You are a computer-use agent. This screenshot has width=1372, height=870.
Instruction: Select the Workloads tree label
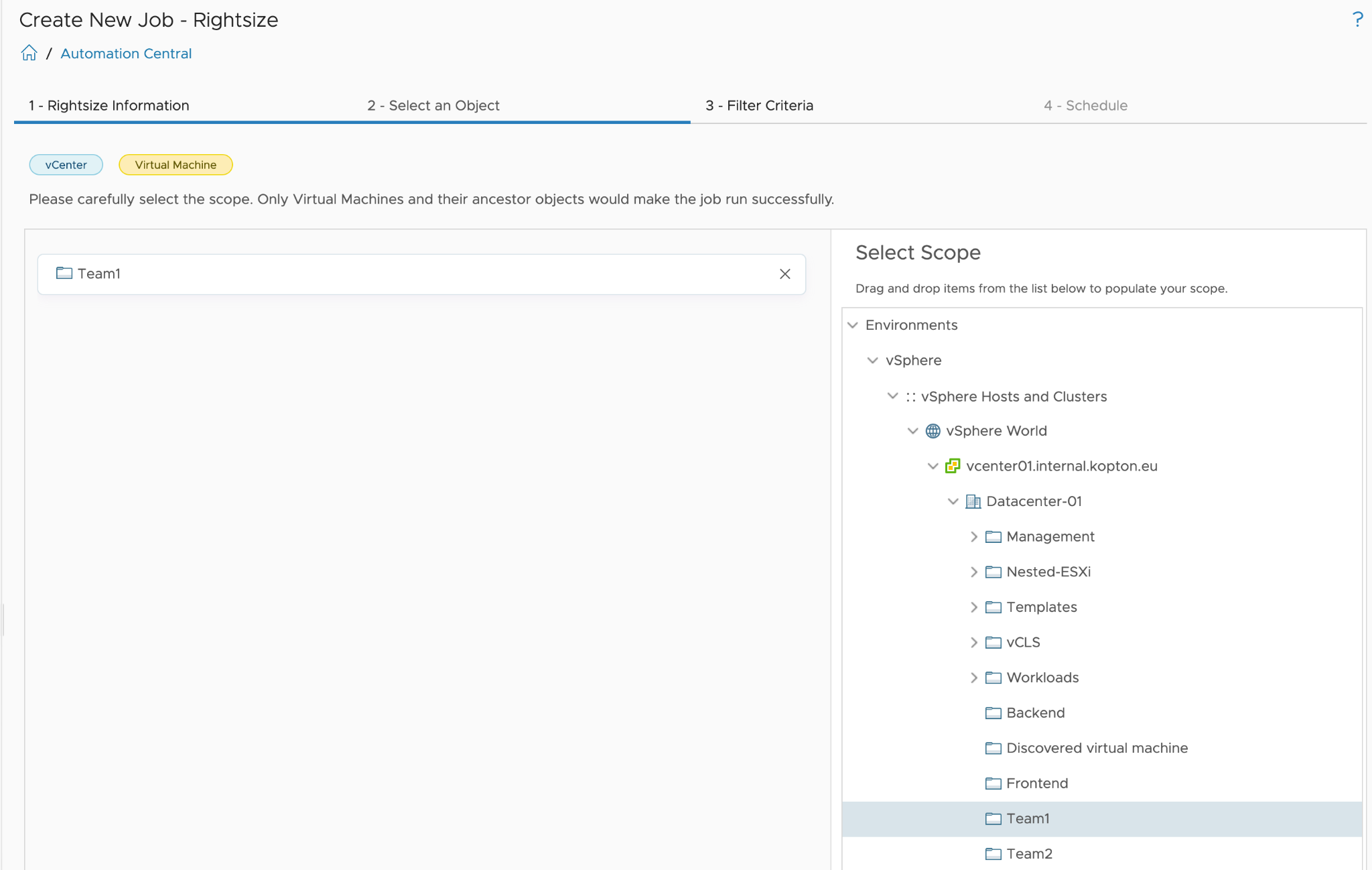(x=1042, y=678)
